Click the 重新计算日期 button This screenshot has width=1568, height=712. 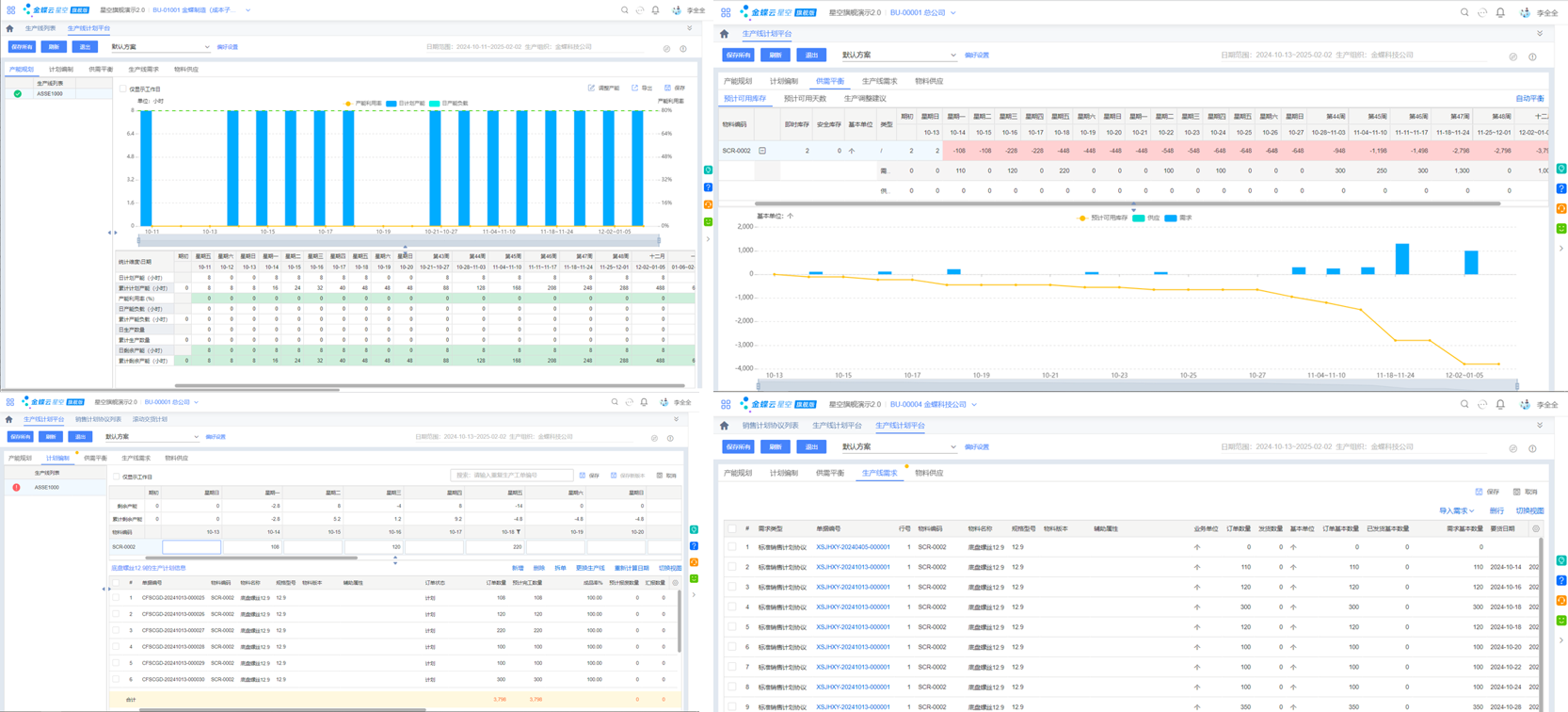(x=632, y=569)
